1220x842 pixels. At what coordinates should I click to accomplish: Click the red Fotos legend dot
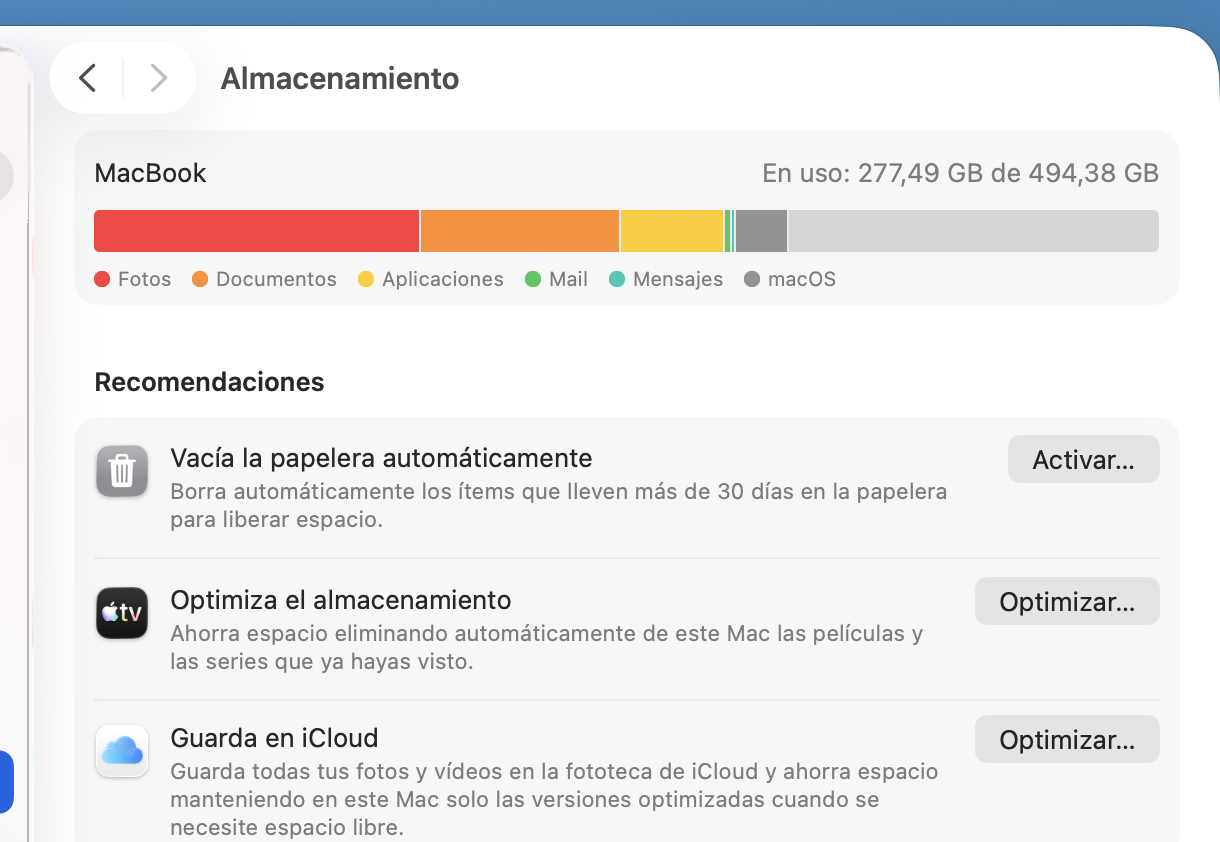[x=102, y=280]
